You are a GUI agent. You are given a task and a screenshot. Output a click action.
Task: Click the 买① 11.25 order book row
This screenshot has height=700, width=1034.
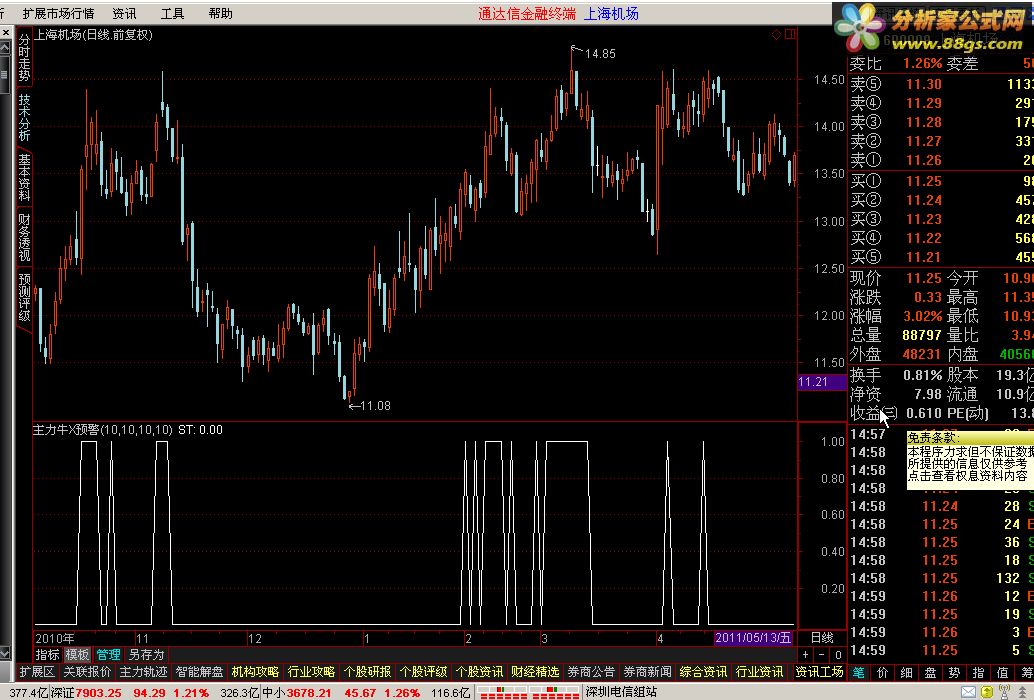coord(941,181)
